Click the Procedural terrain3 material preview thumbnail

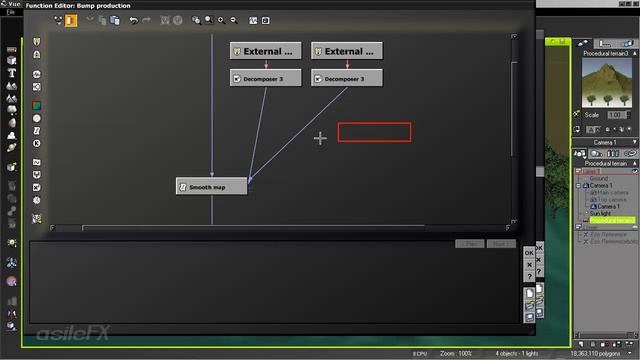(x=607, y=82)
